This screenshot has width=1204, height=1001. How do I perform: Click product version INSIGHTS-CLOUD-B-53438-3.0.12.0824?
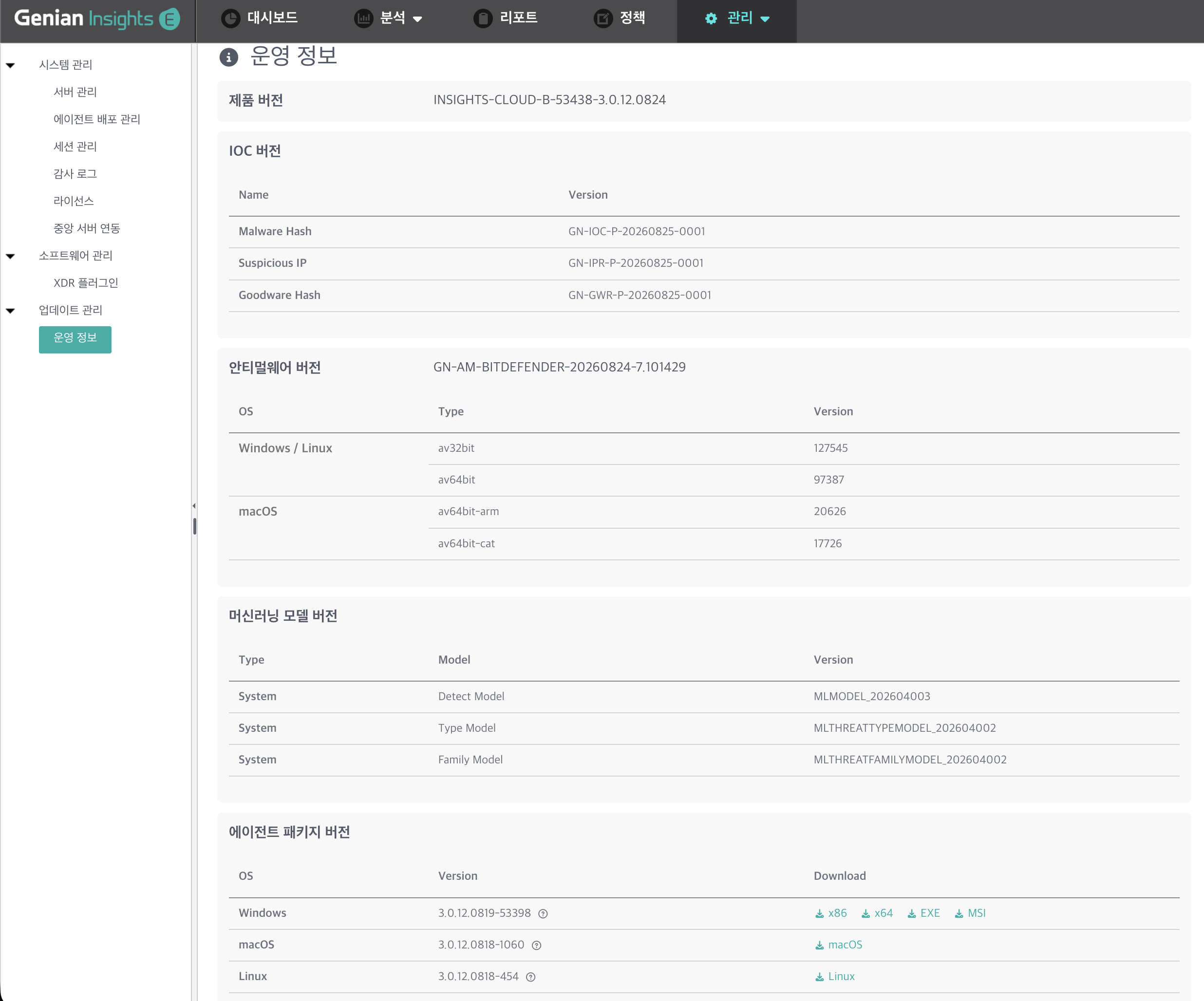tap(549, 100)
